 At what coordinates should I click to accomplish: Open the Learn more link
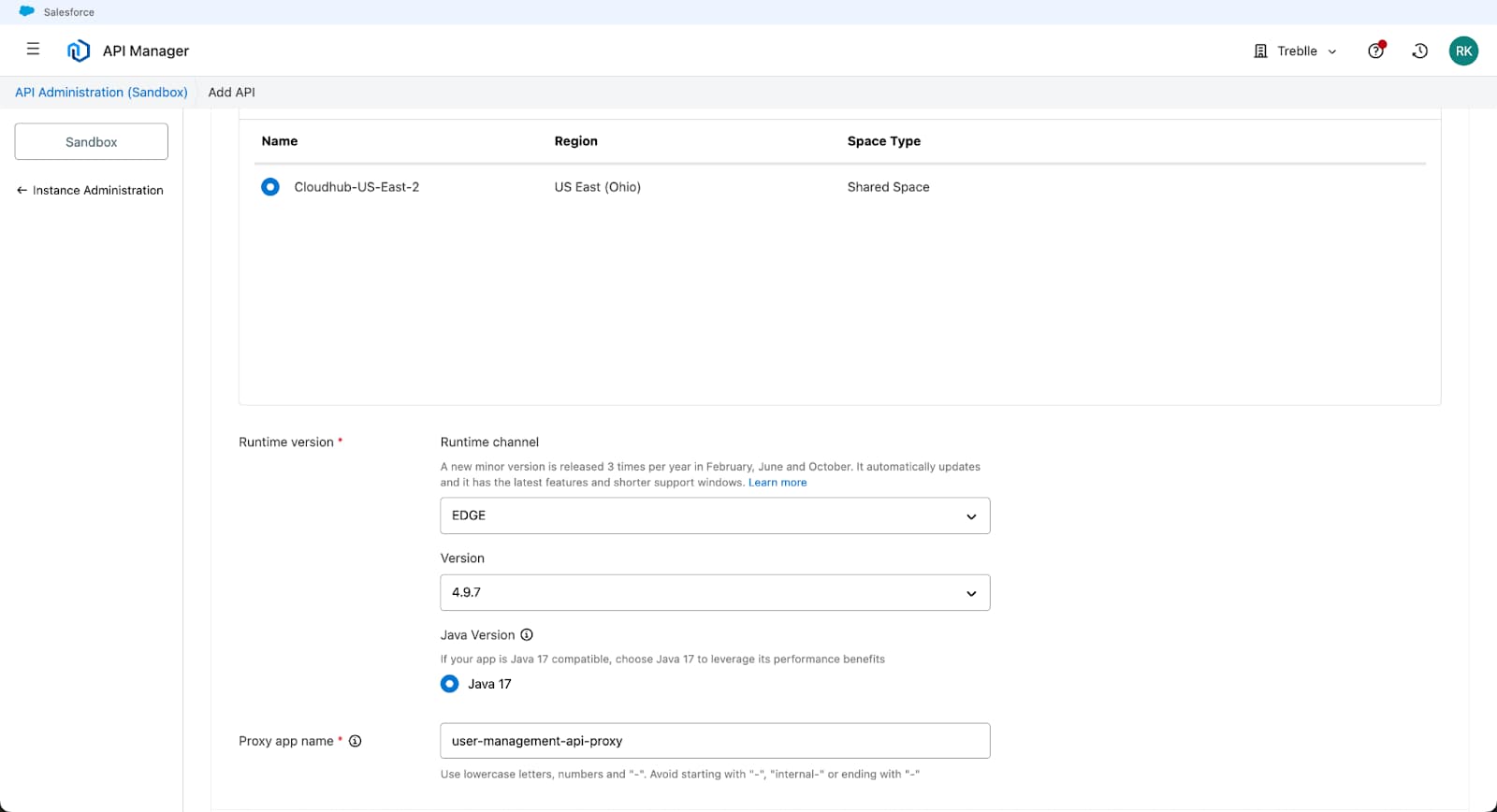point(778,483)
